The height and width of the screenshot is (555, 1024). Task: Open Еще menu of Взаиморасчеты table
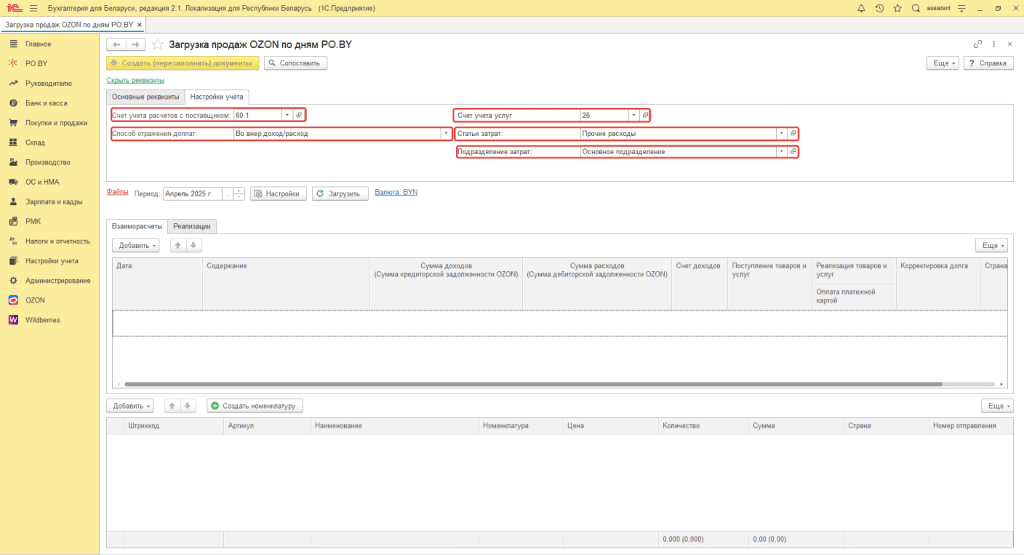point(991,246)
